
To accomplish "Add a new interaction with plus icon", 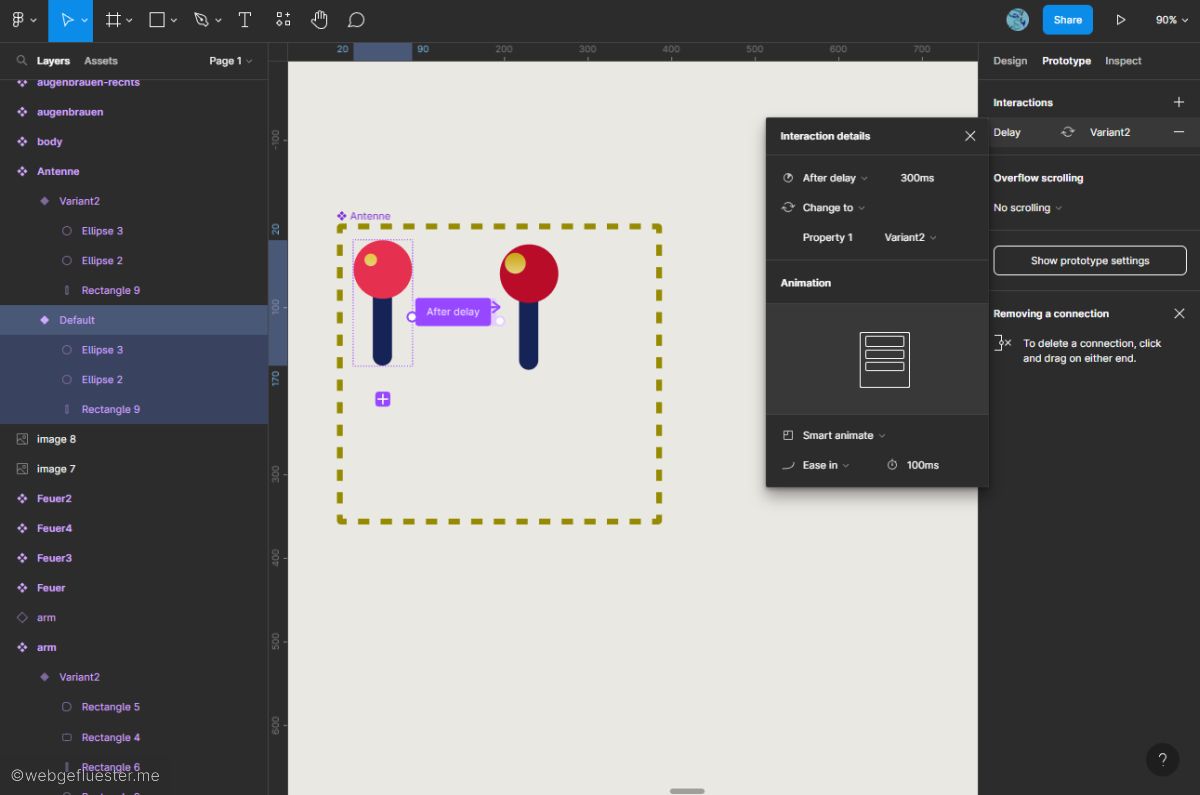I will click(1179, 102).
